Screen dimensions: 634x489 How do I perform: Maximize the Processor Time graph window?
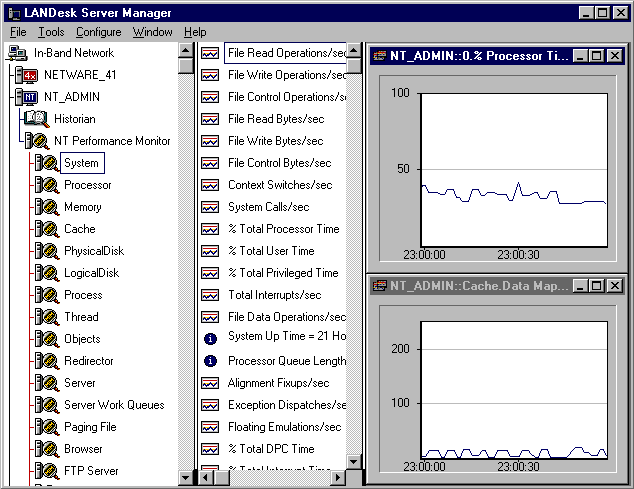point(597,55)
